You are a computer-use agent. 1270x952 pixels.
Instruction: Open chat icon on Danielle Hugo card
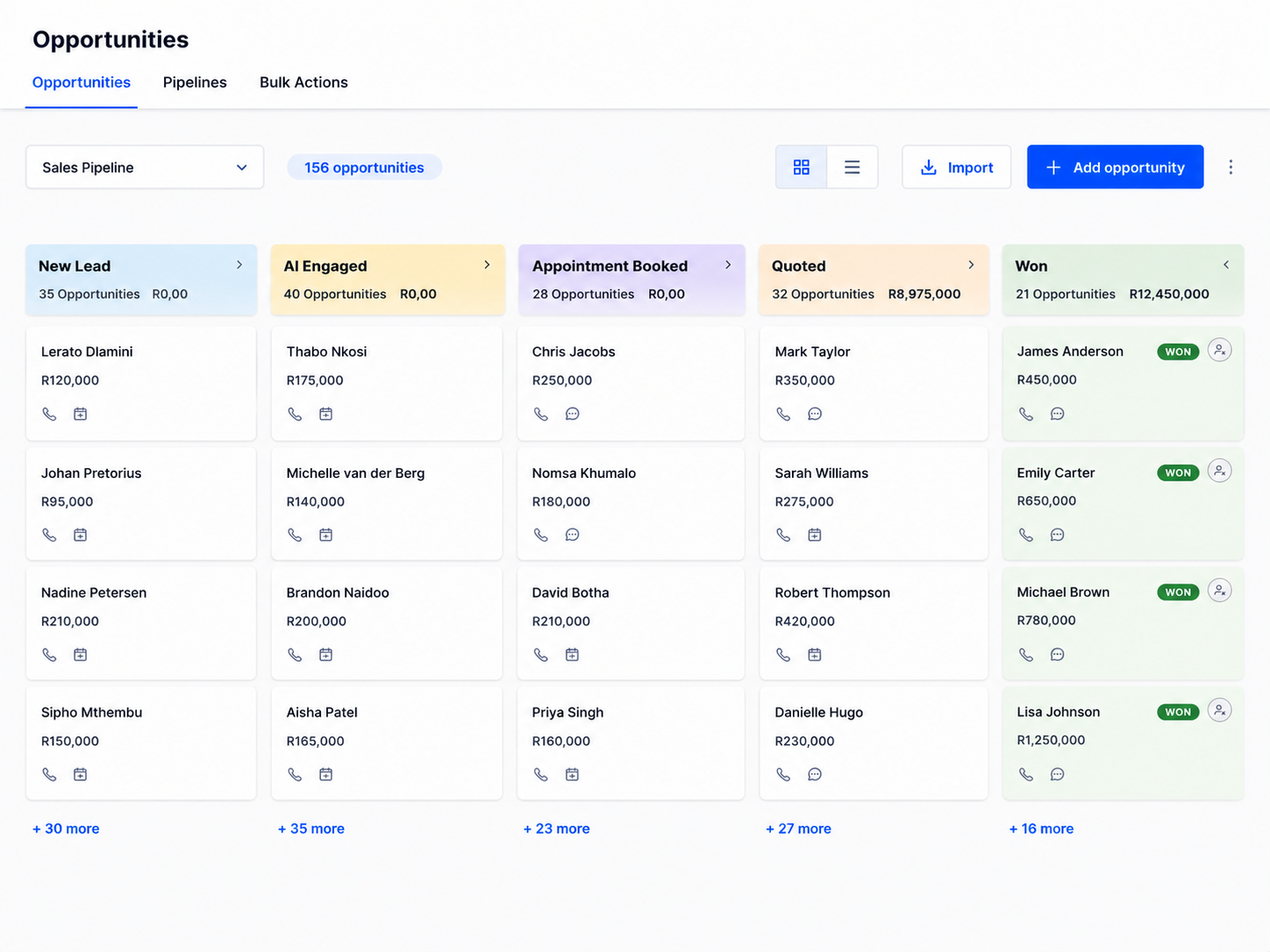click(x=815, y=774)
